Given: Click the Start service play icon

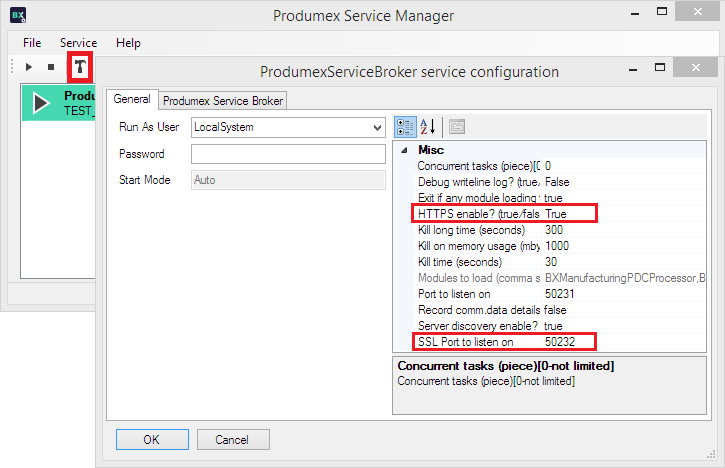Looking at the screenshot, I should click(29, 67).
